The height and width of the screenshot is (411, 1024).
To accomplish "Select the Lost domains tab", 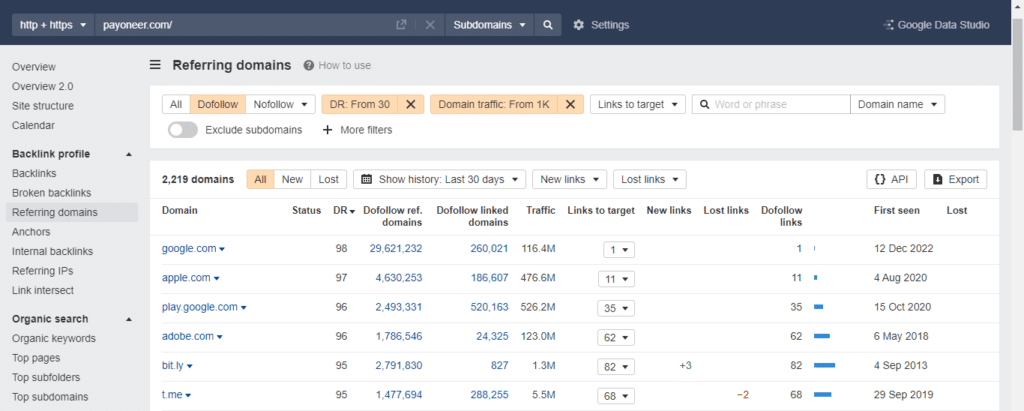I will [x=328, y=179].
